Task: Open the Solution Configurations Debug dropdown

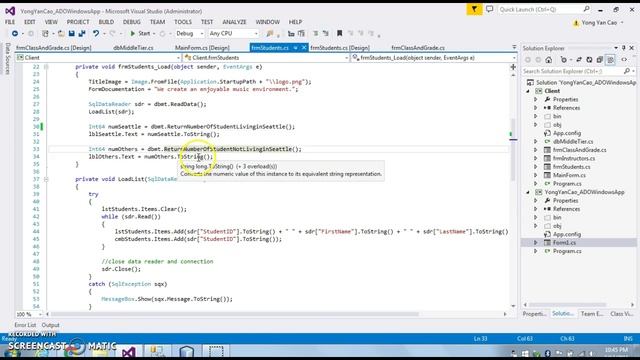Action: 190,33
